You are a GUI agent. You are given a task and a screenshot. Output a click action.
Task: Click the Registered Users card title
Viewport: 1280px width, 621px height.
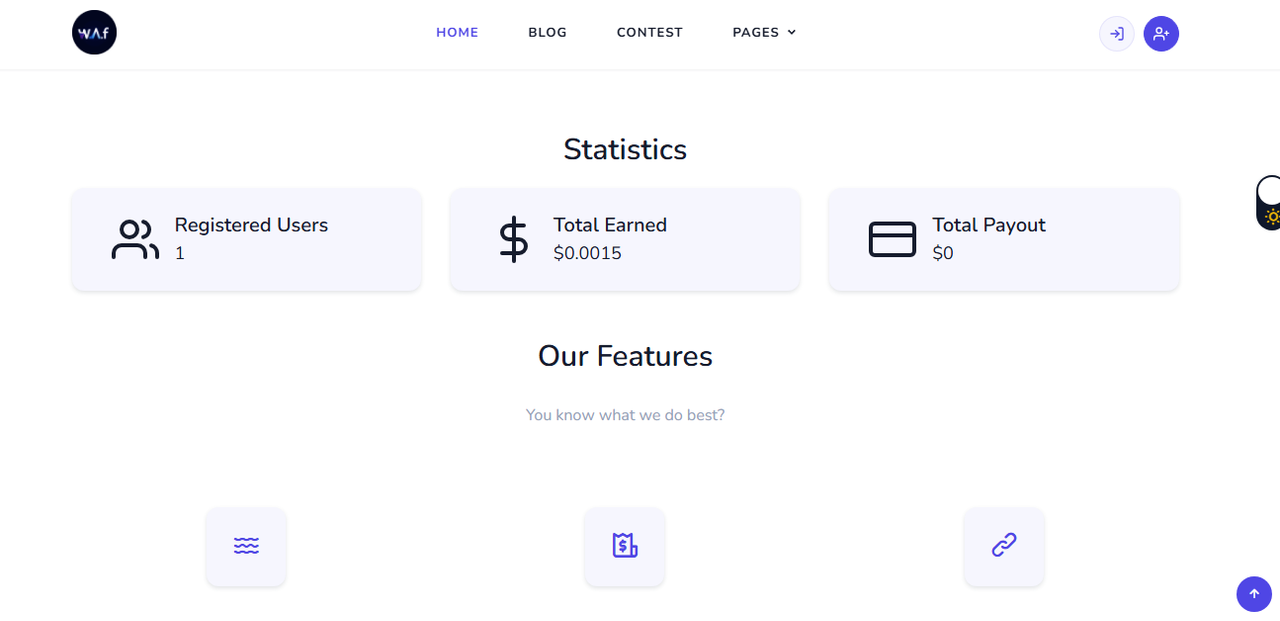click(x=251, y=225)
